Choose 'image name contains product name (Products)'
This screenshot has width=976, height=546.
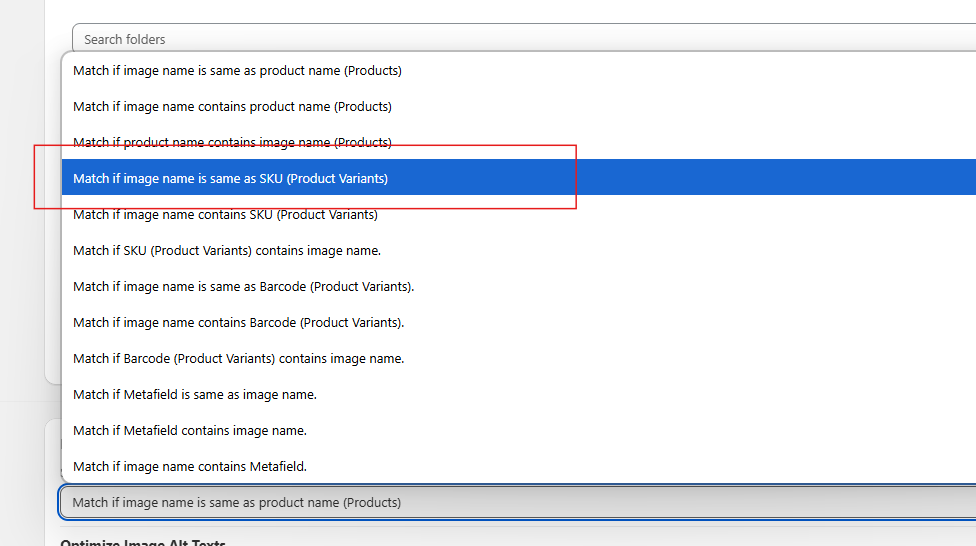232,107
